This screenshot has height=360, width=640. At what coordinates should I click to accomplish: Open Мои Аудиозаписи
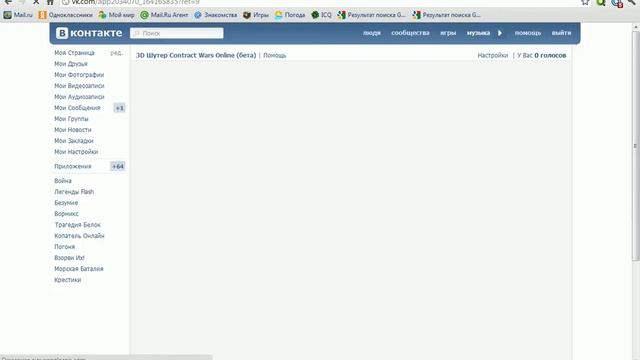pos(79,97)
